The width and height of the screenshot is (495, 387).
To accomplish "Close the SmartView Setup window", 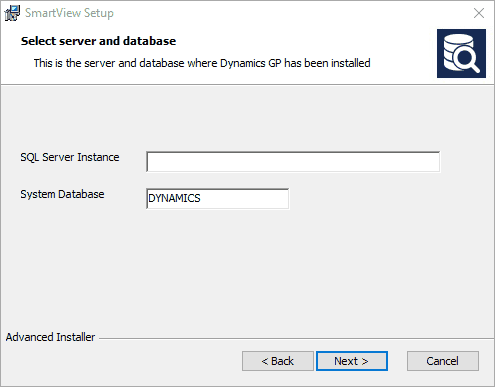I will 479,13.
